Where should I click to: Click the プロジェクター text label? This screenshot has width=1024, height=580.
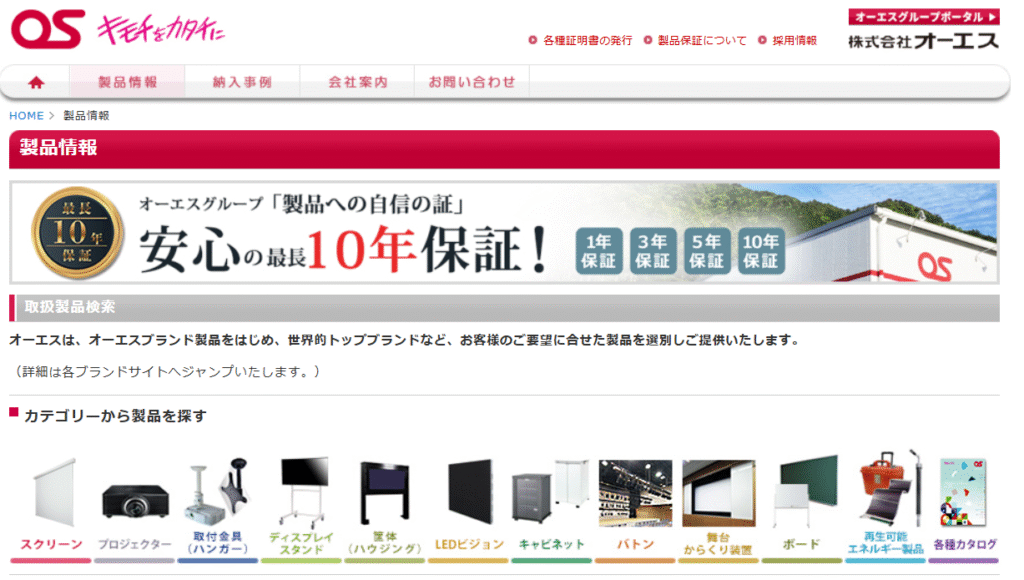click(135, 545)
